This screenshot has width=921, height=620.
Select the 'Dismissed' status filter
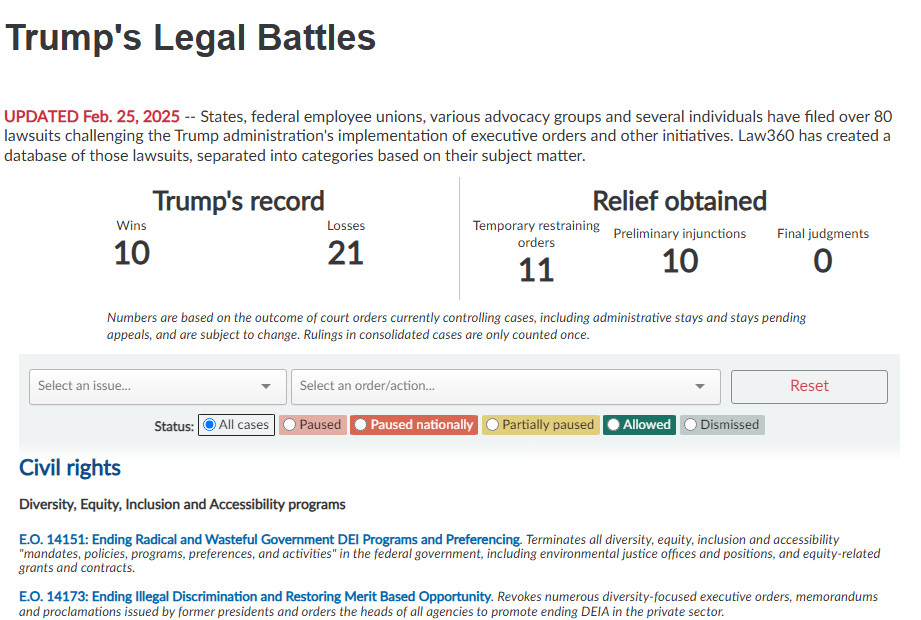tap(722, 424)
